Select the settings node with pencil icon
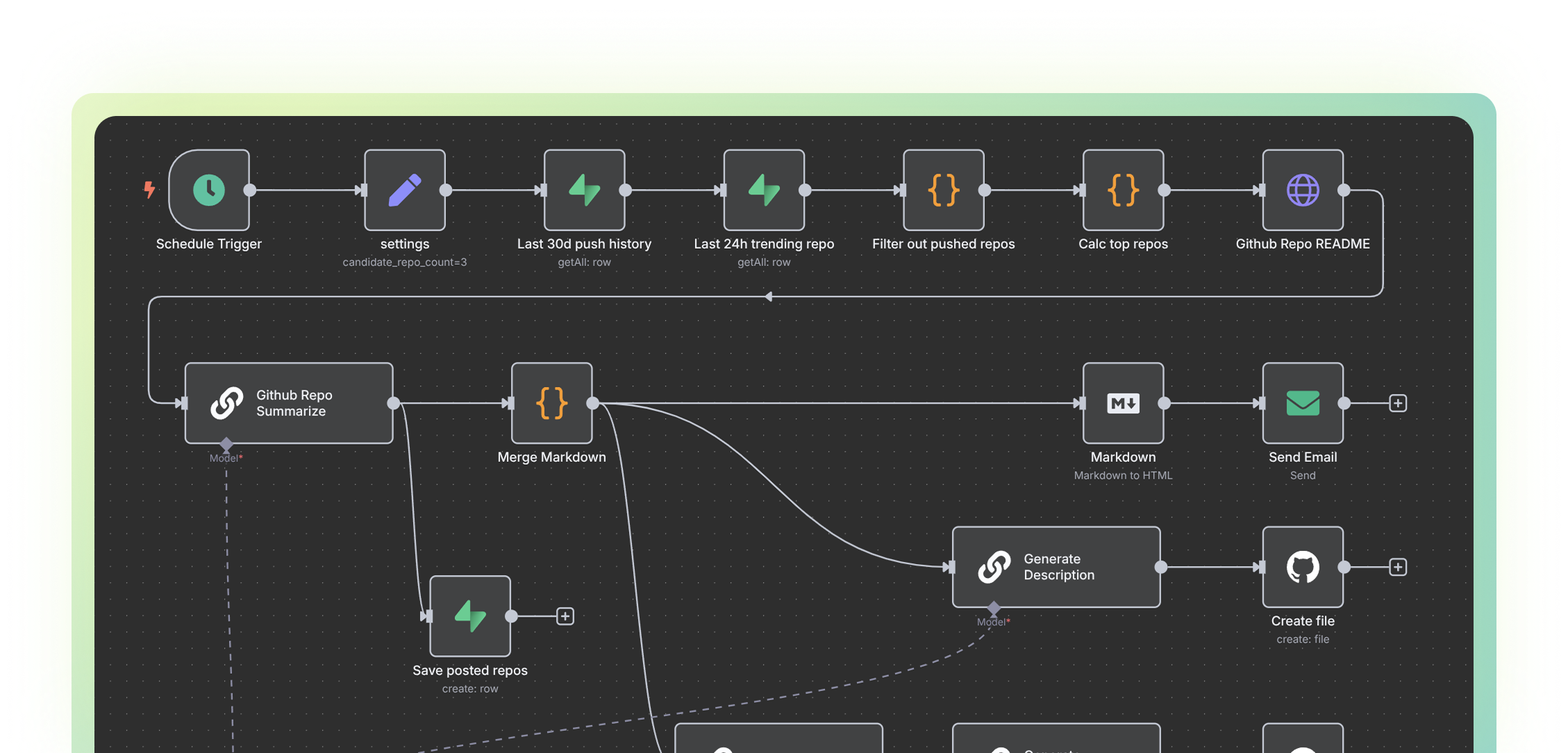The height and width of the screenshot is (753, 1568). (405, 190)
